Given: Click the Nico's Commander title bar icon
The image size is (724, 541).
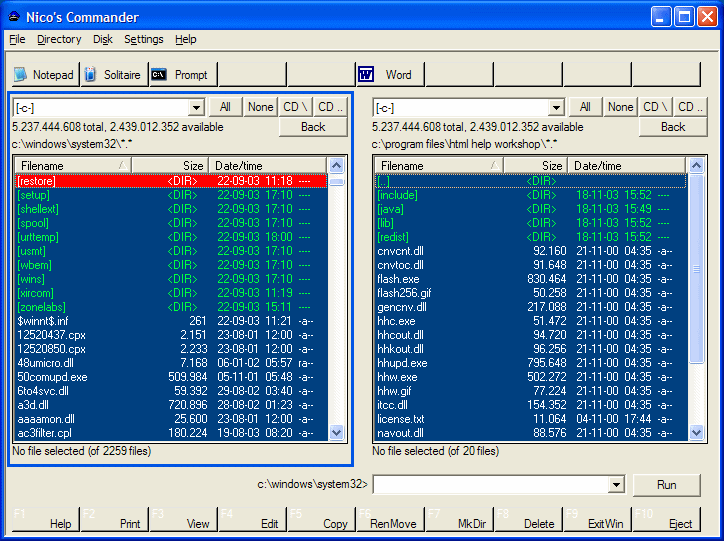Looking at the screenshot, I should coord(14,17).
